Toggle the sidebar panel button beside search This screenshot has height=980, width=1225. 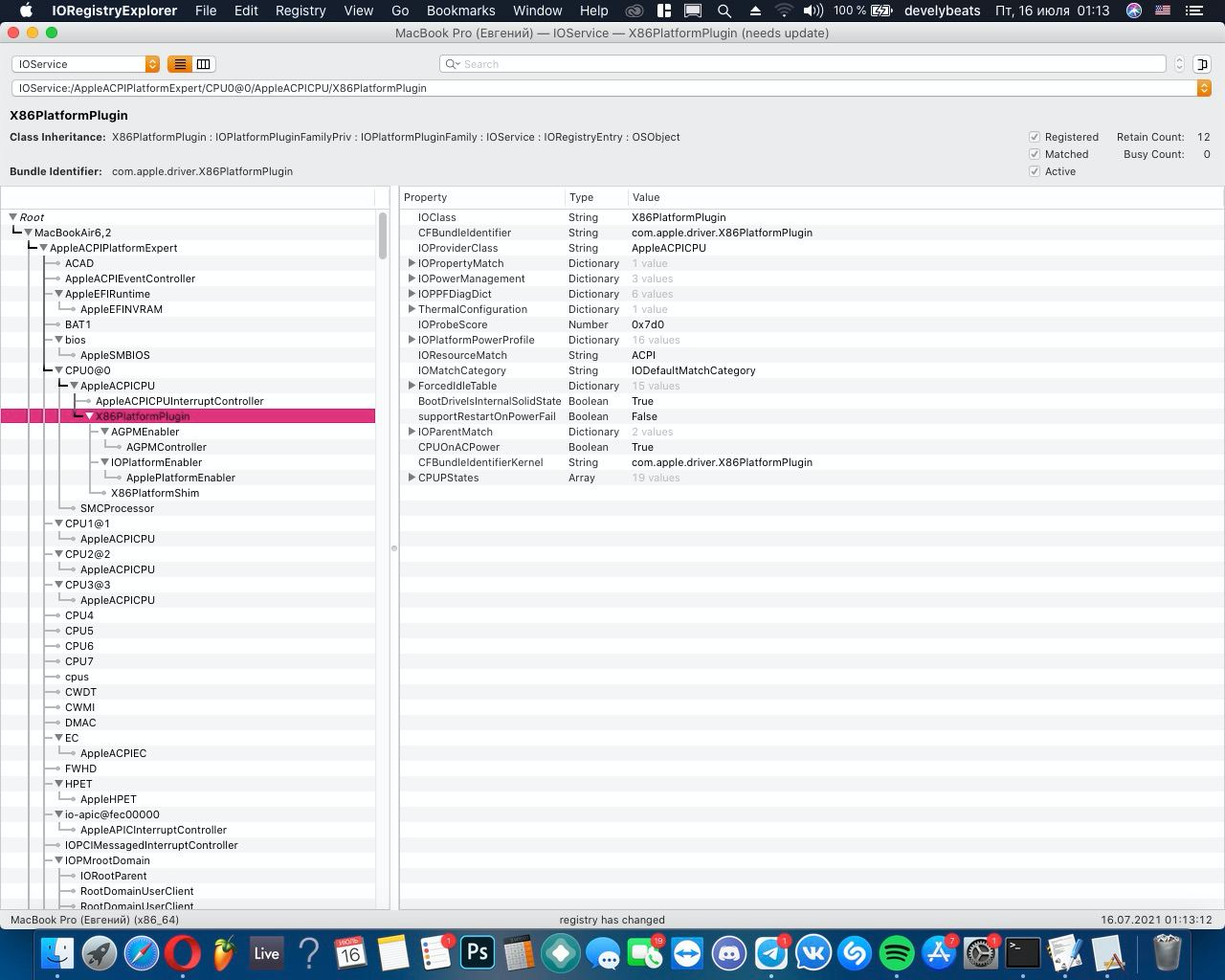[1202, 64]
